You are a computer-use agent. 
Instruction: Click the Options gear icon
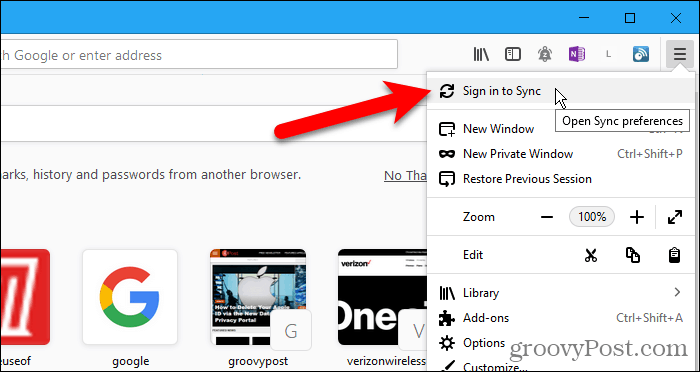pyautogui.click(x=447, y=343)
